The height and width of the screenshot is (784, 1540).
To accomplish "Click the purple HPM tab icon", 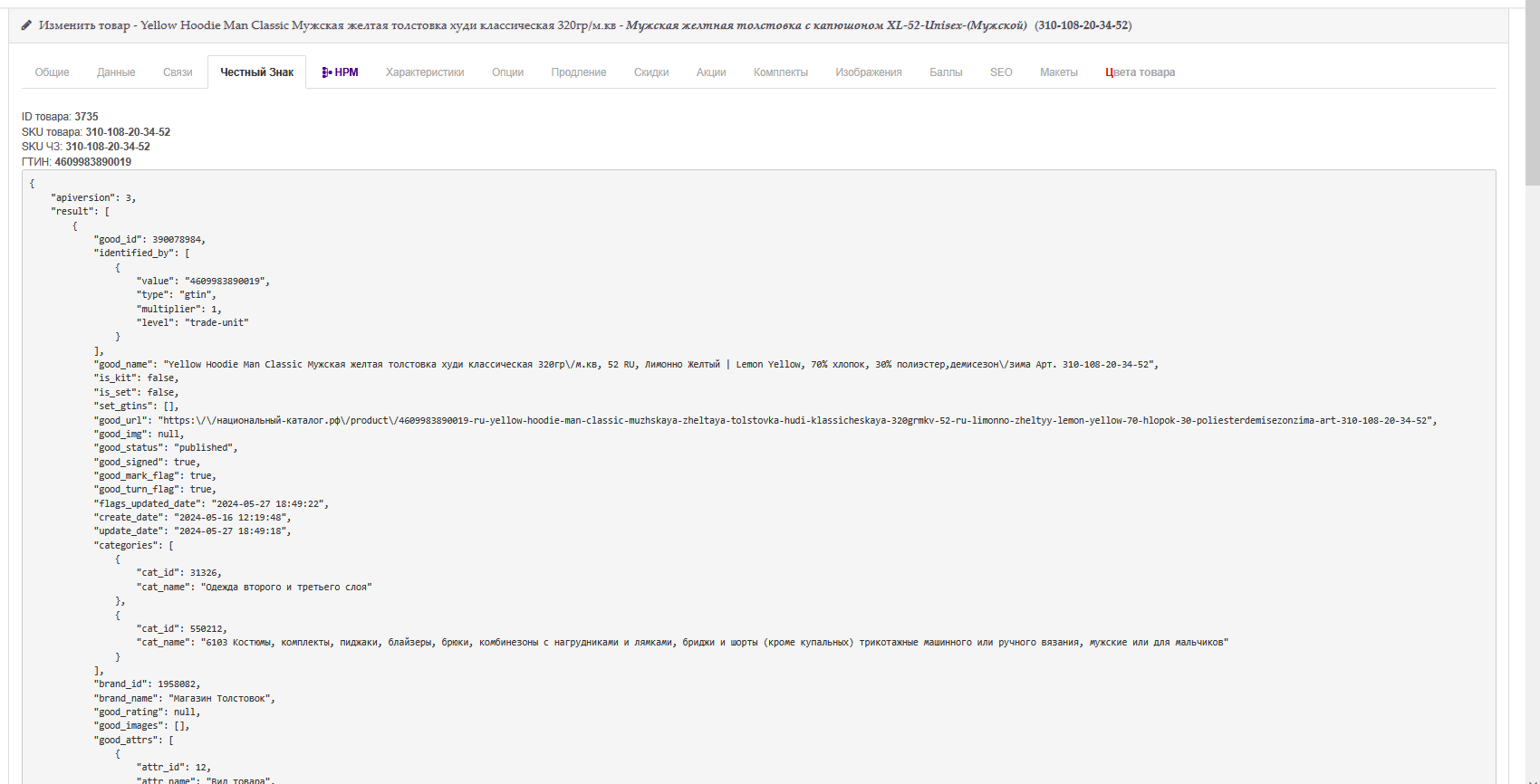I will tap(326, 72).
